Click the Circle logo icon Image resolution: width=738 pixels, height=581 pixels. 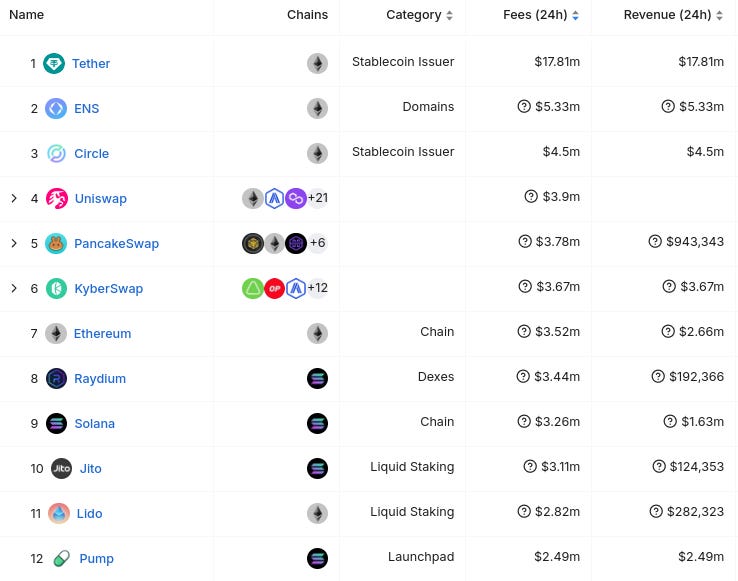[x=56, y=153]
